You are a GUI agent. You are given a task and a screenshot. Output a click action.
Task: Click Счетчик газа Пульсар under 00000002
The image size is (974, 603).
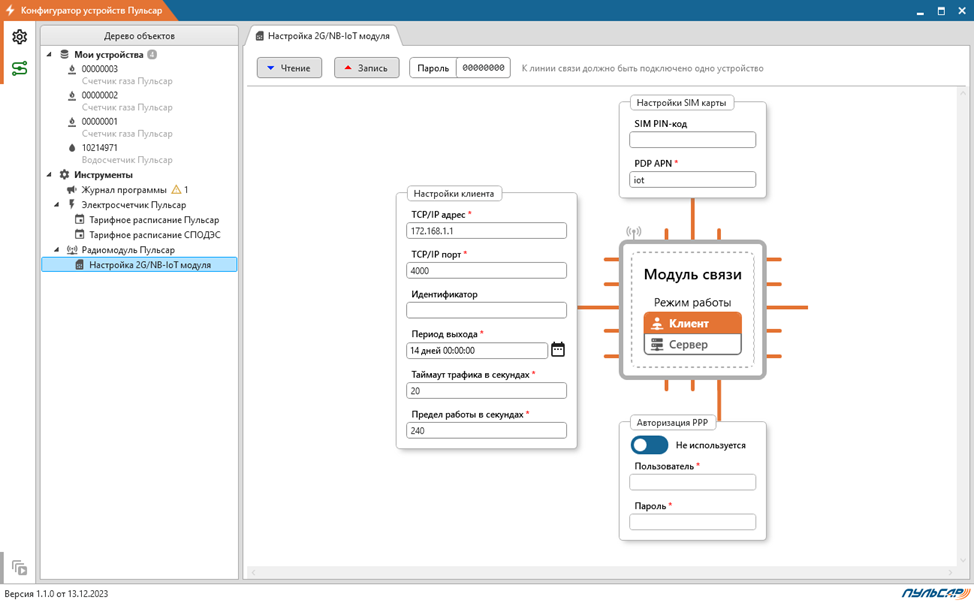(127, 107)
